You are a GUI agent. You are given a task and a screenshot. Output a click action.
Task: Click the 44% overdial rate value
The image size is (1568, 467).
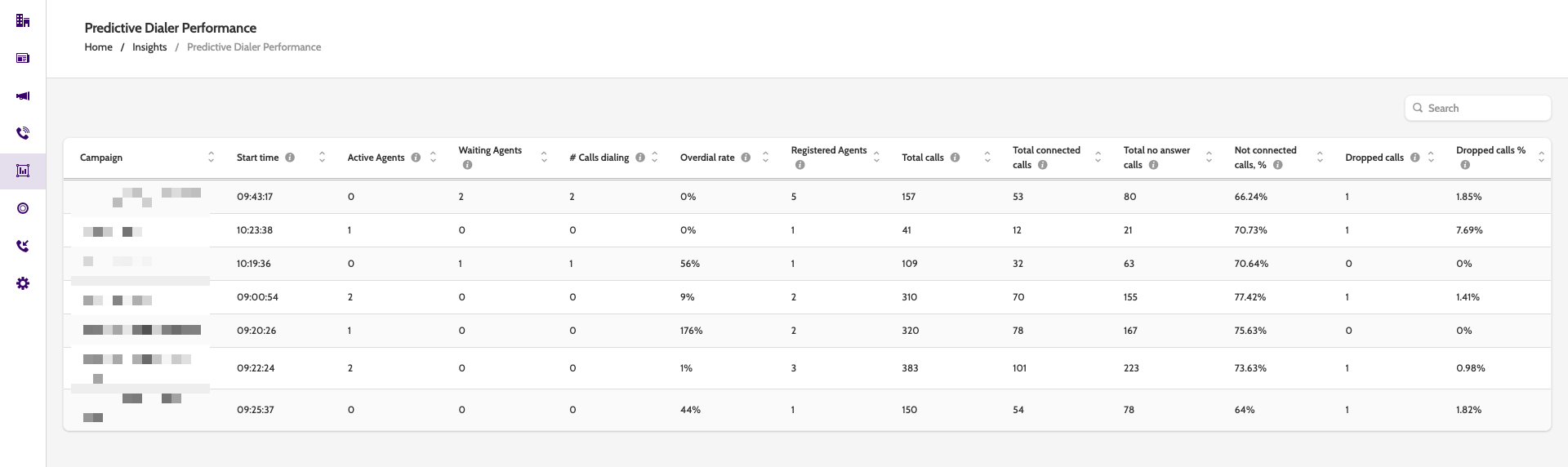click(690, 410)
